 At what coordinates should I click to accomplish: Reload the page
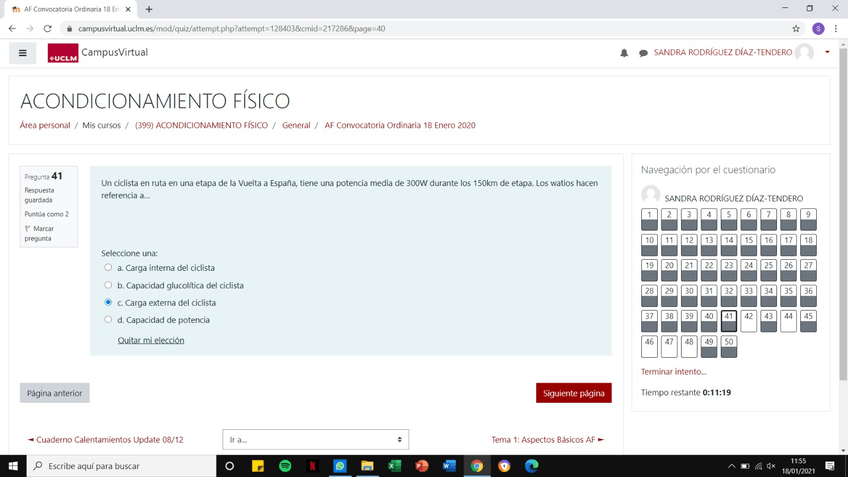48,29
